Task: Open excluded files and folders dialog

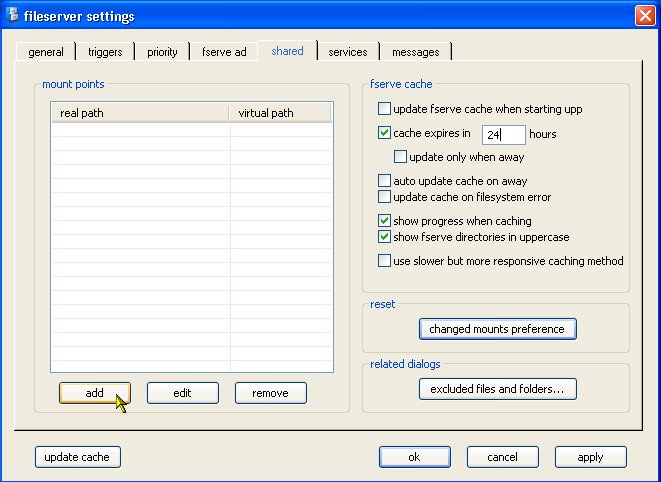Action: [x=497, y=389]
